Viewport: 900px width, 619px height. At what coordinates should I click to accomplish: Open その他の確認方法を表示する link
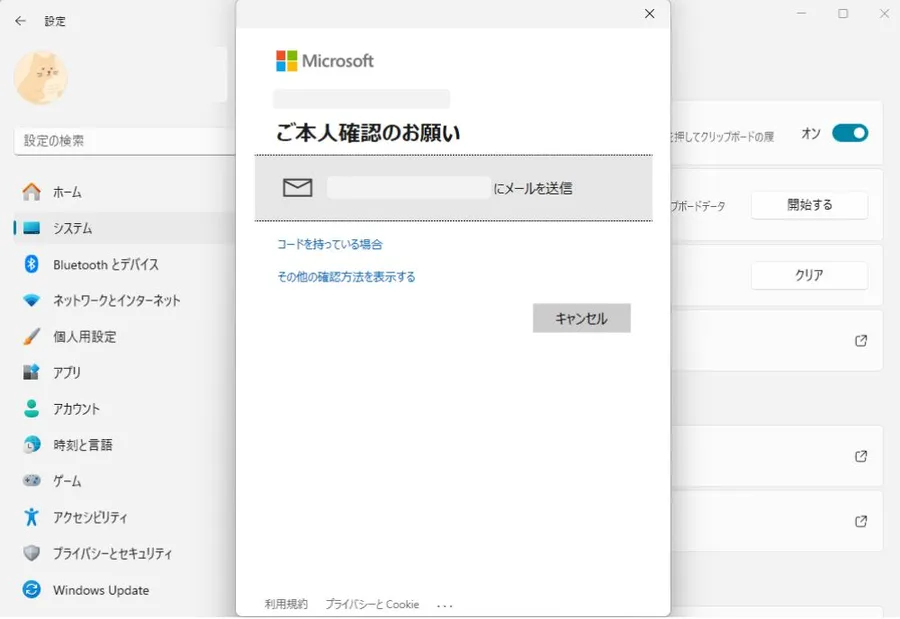(x=346, y=277)
